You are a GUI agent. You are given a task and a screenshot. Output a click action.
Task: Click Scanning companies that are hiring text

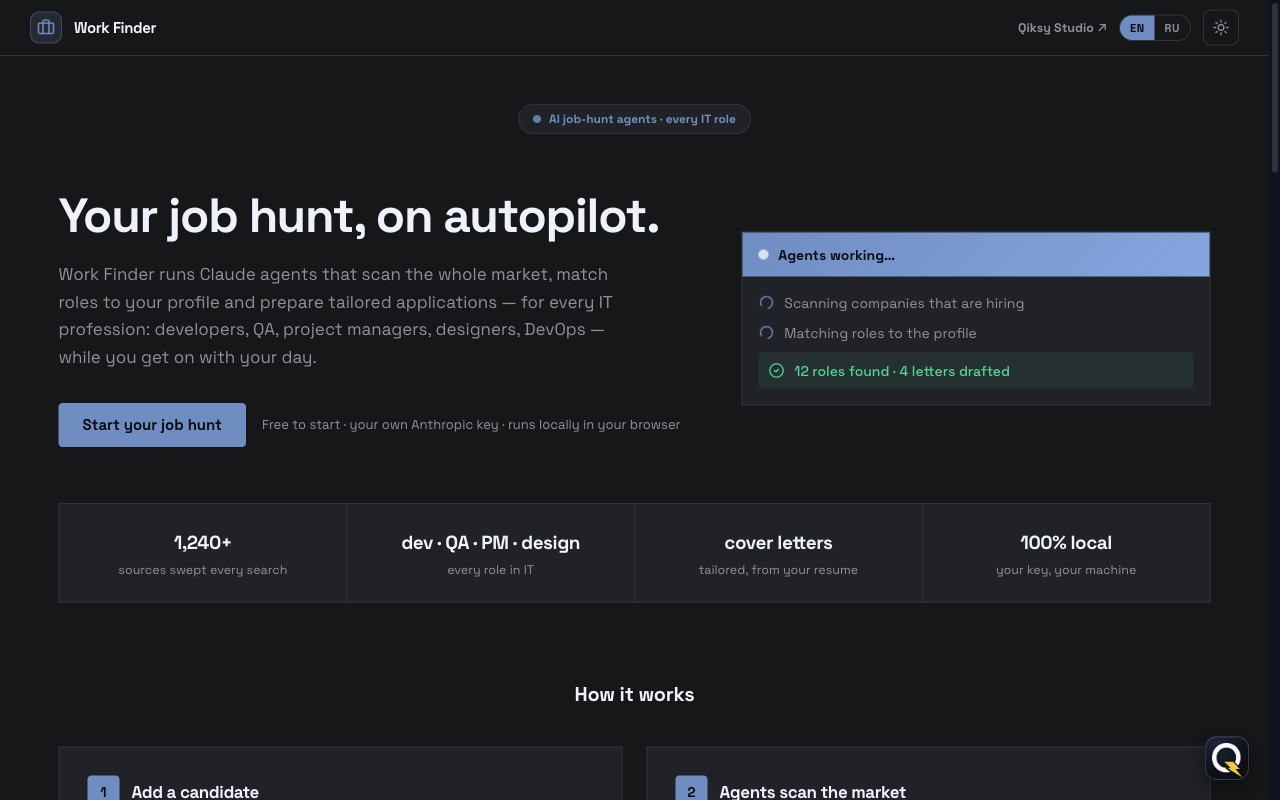pos(904,303)
